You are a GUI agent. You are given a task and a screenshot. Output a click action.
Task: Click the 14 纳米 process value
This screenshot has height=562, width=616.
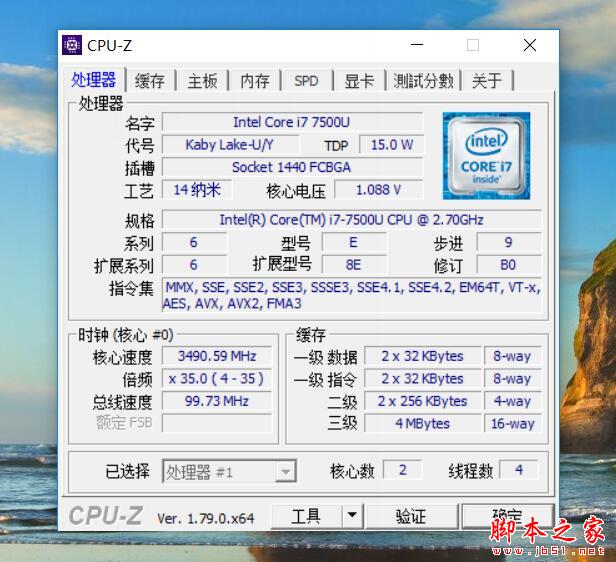pyautogui.click(x=197, y=190)
